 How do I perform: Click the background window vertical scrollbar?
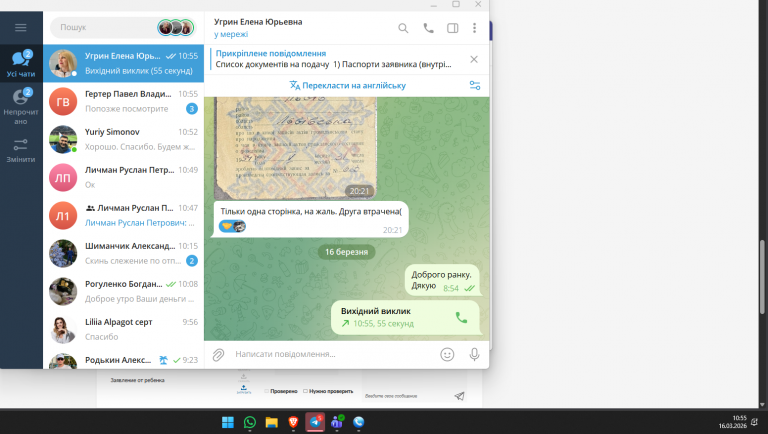[x=762, y=277]
